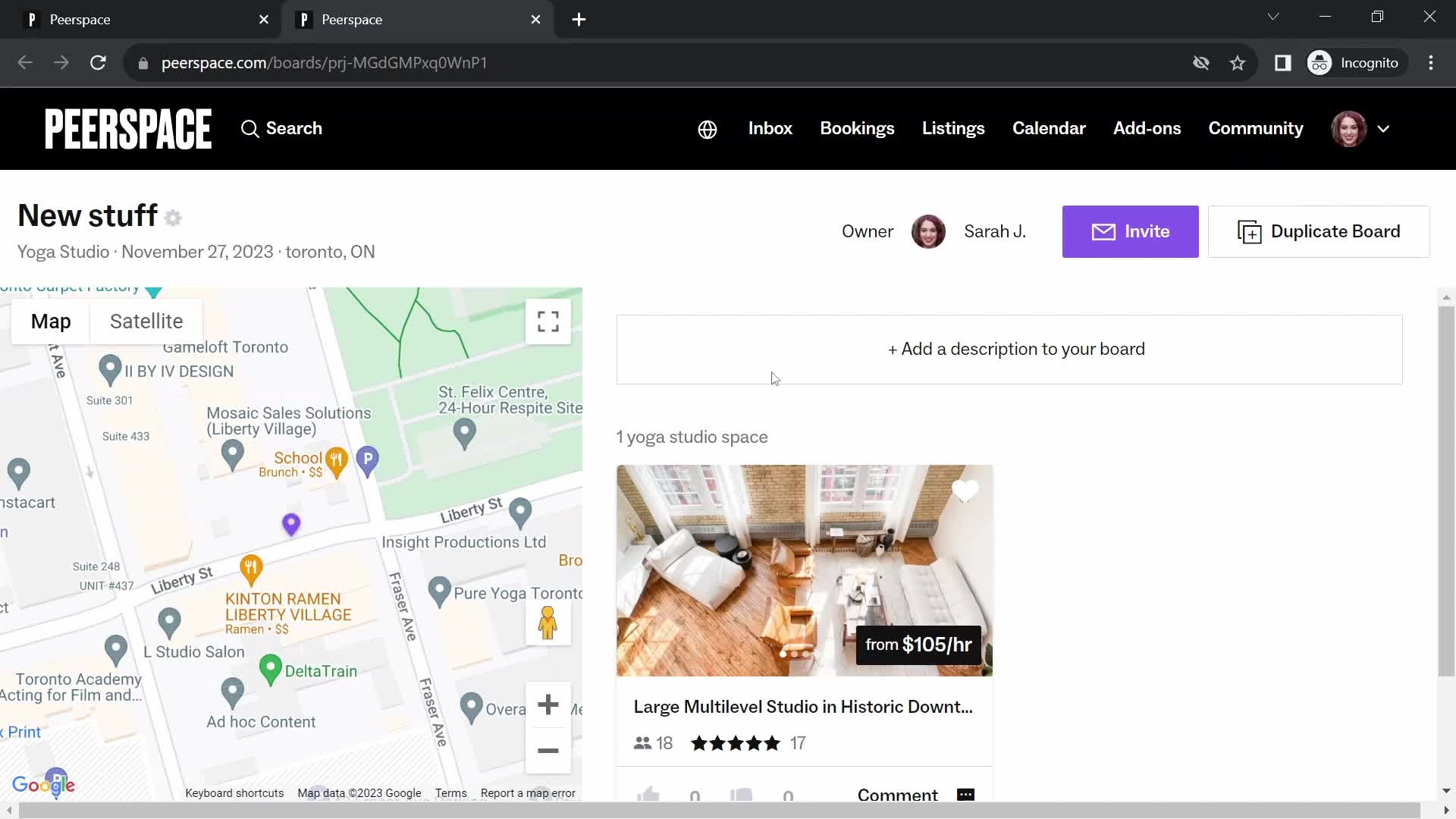1456x819 pixels.
Task: Expand the fullscreen map control
Action: [x=548, y=322]
